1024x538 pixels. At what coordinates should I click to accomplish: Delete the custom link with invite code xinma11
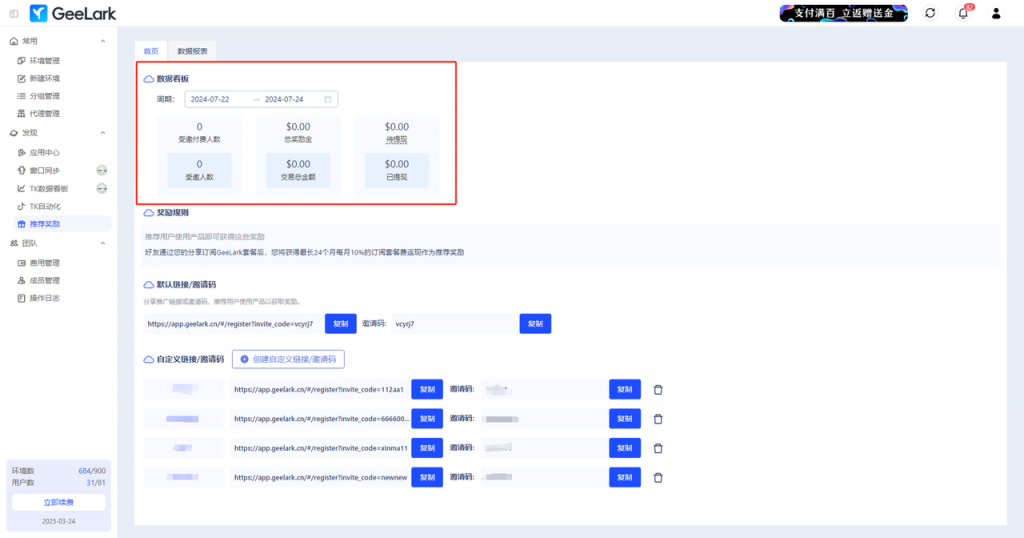(657, 449)
